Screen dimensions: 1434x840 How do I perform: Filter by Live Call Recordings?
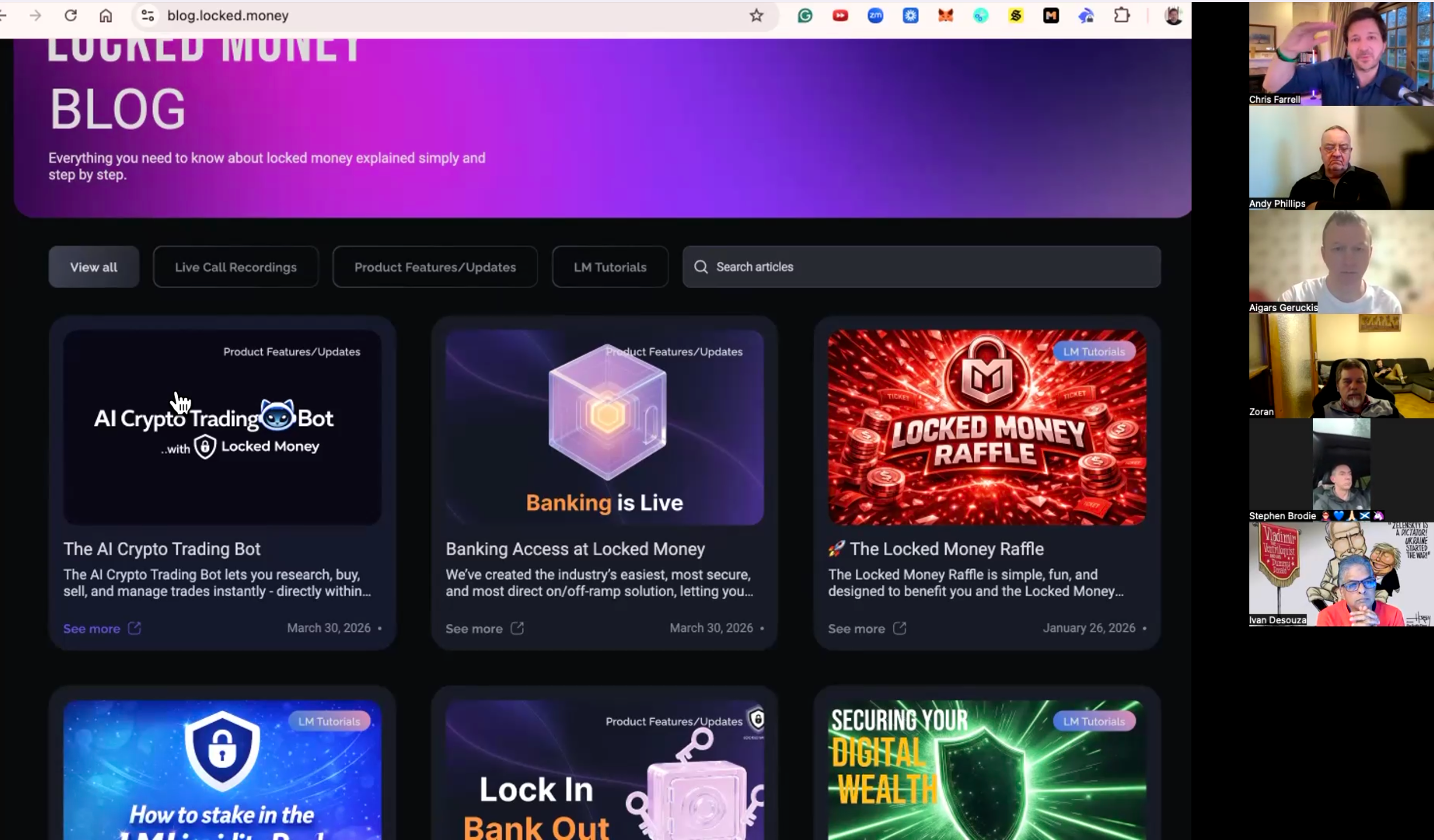coord(235,267)
